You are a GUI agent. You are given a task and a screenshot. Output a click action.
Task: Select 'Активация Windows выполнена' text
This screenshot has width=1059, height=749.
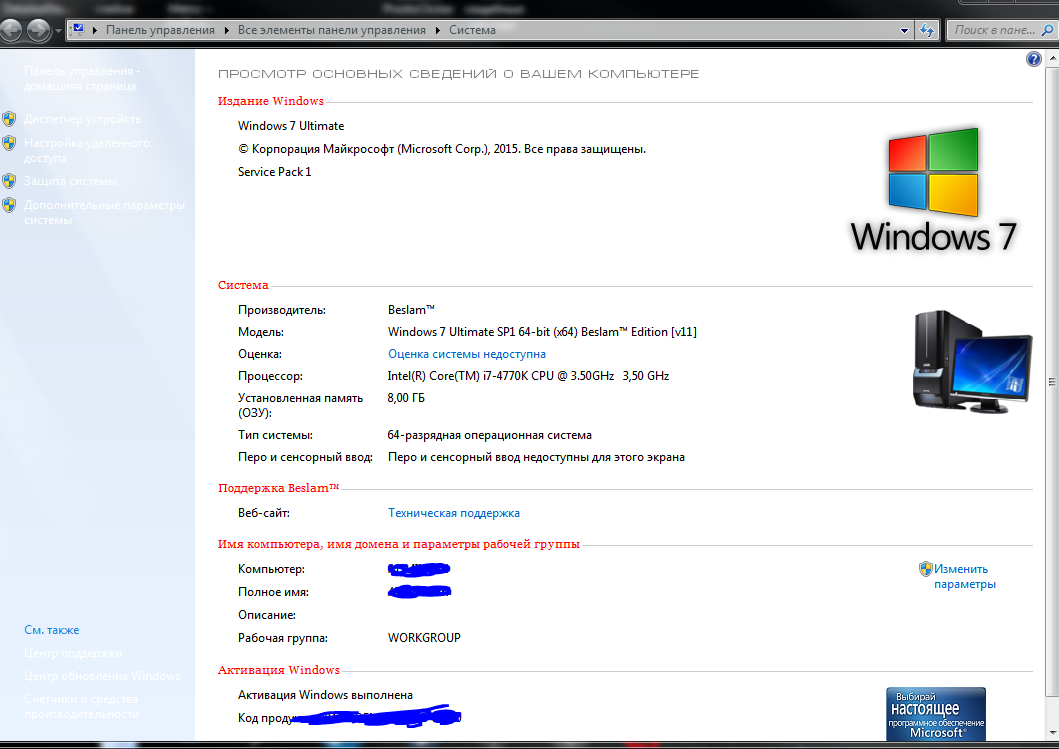tap(325, 695)
